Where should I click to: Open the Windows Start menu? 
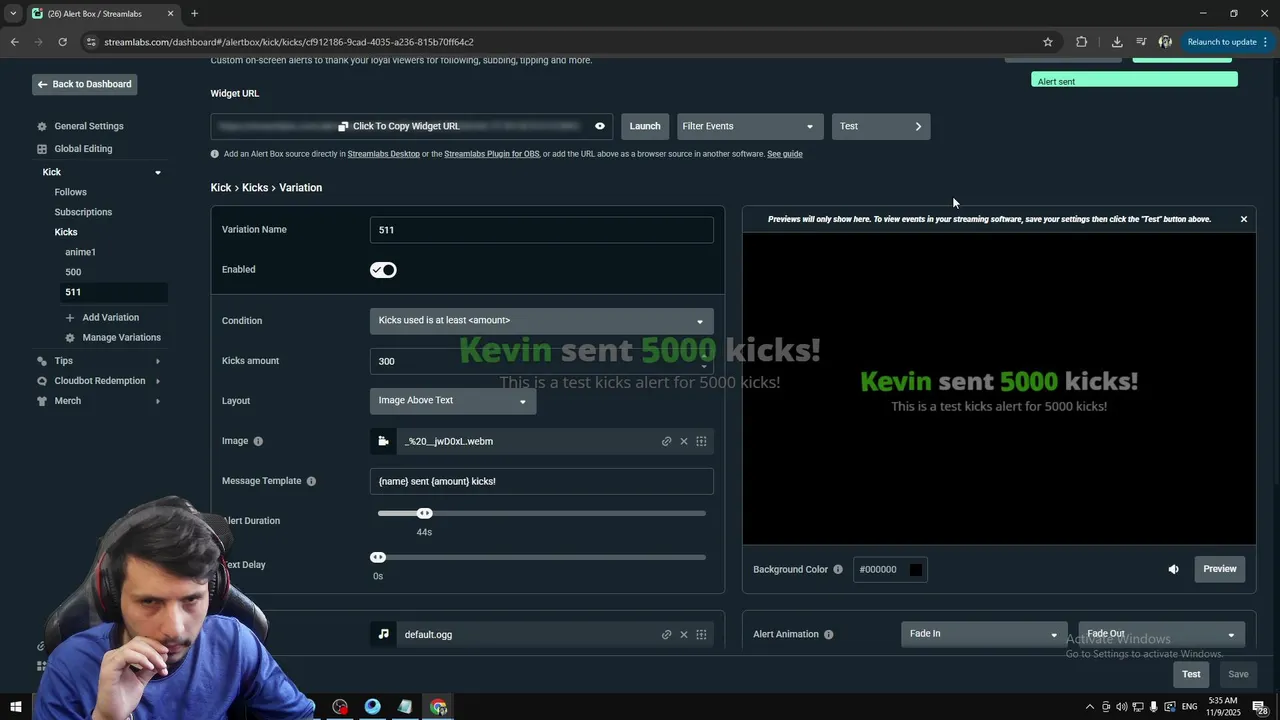(16, 707)
